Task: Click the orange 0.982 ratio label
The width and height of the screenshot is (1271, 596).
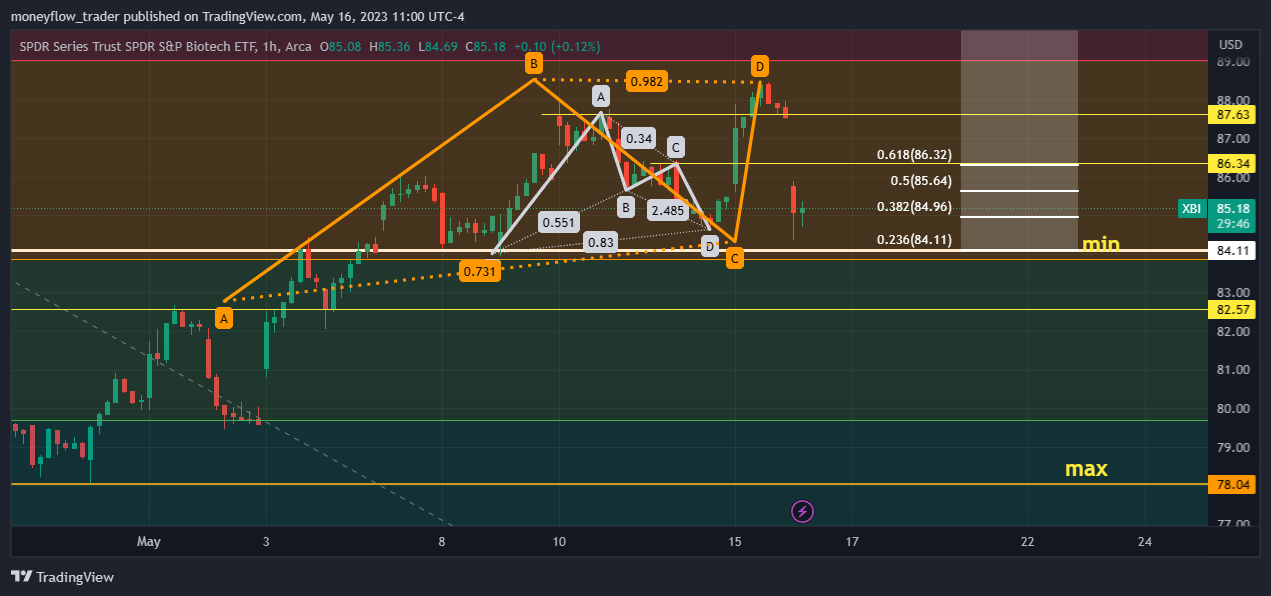Action: pyautogui.click(x=647, y=82)
